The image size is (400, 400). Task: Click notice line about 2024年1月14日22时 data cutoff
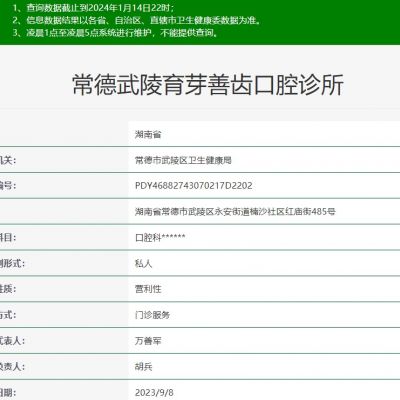pyautogui.click(x=93, y=8)
